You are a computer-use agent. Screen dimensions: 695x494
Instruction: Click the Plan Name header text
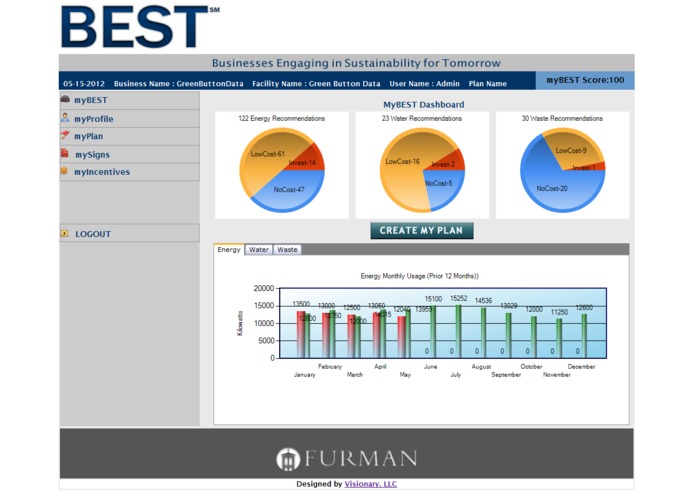tap(488, 83)
